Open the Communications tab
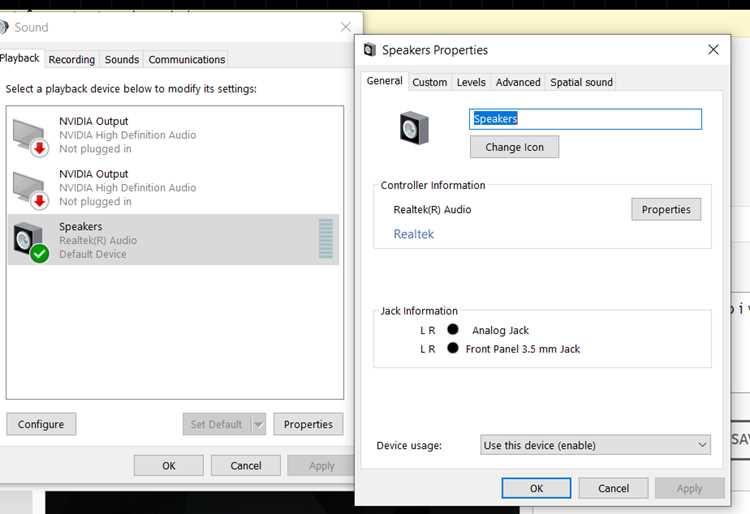 [187, 60]
